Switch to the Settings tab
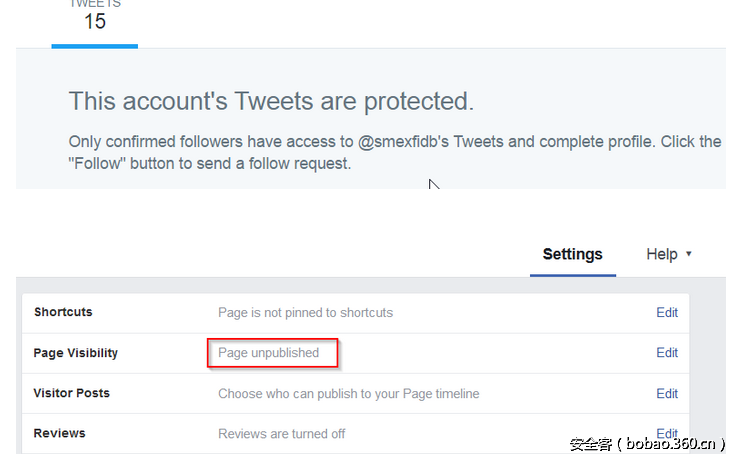 [x=572, y=254]
